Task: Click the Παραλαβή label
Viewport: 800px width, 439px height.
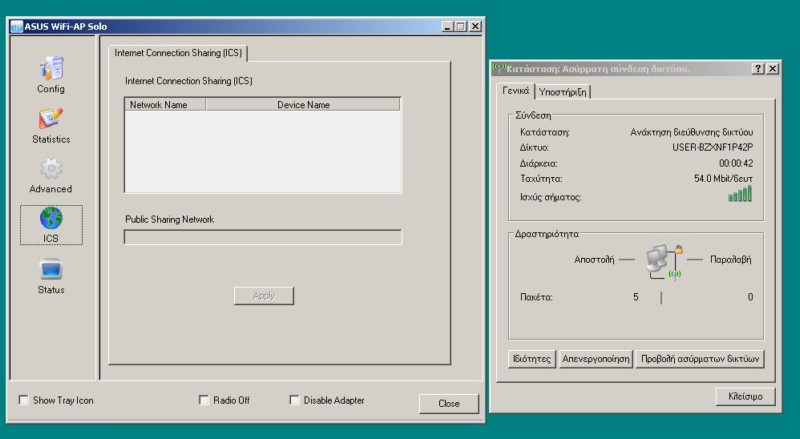Action: 730,259
